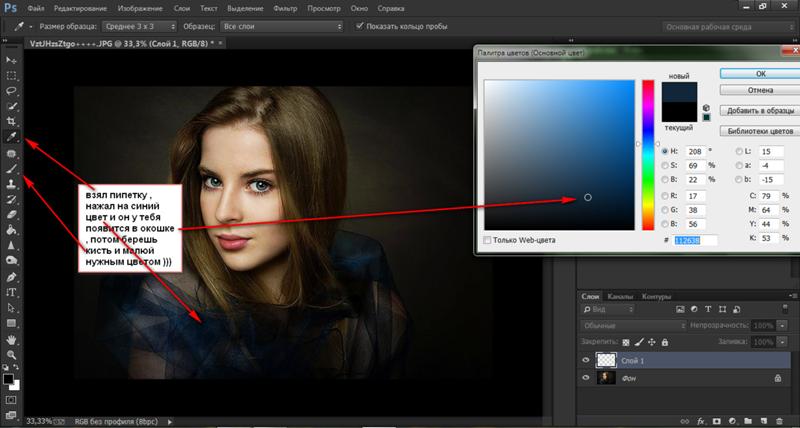Enable the 'Только Web-цвета' checkbox
The height and width of the screenshot is (428, 800).
[x=488, y=240]
